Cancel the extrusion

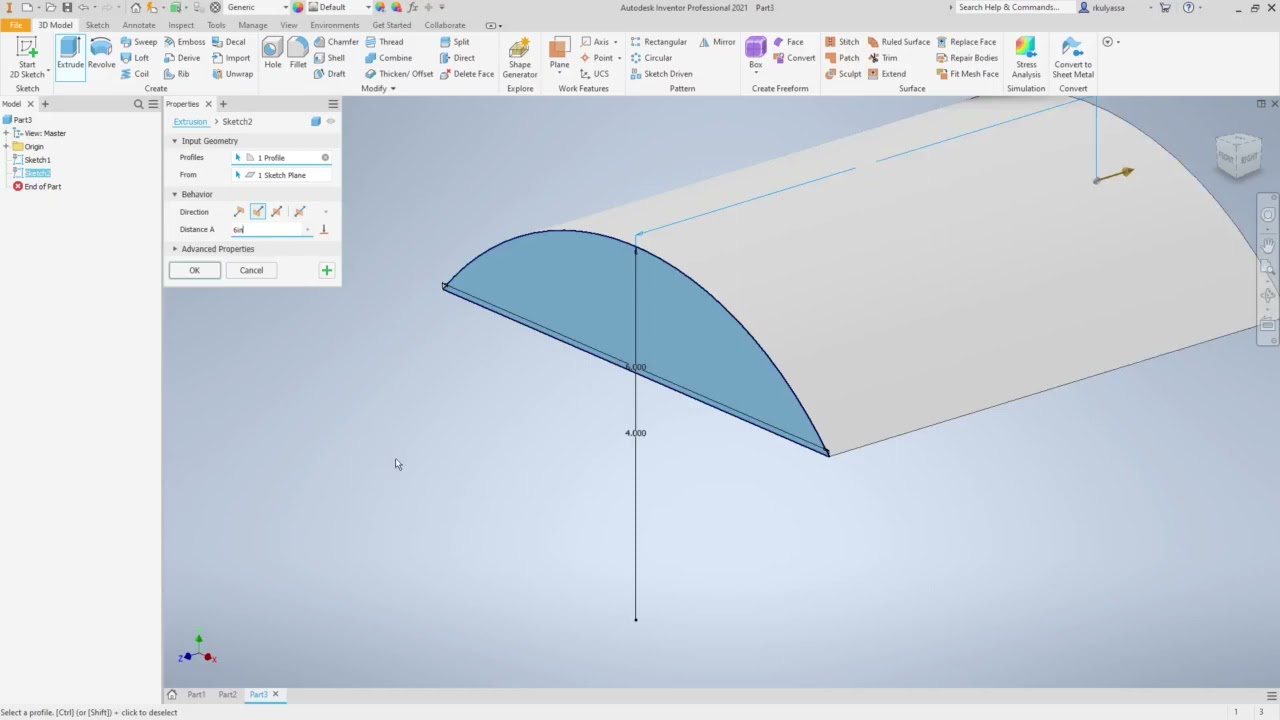tap(251, 270)
